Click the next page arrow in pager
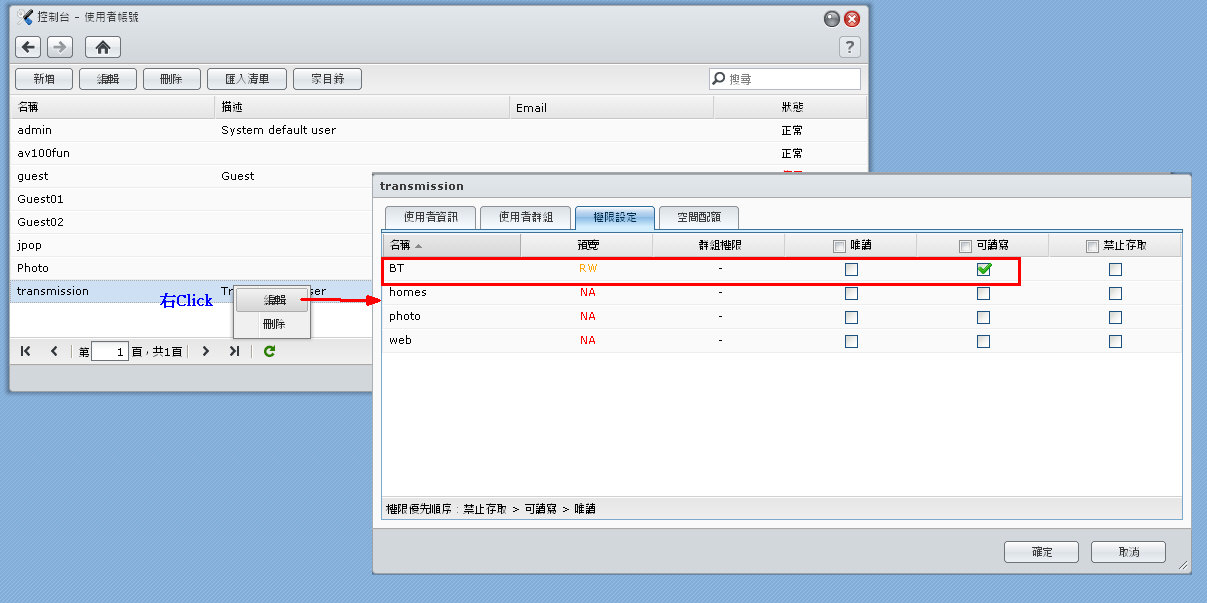The height and width of the screenshot is (603, 1207). coord(205,351)
